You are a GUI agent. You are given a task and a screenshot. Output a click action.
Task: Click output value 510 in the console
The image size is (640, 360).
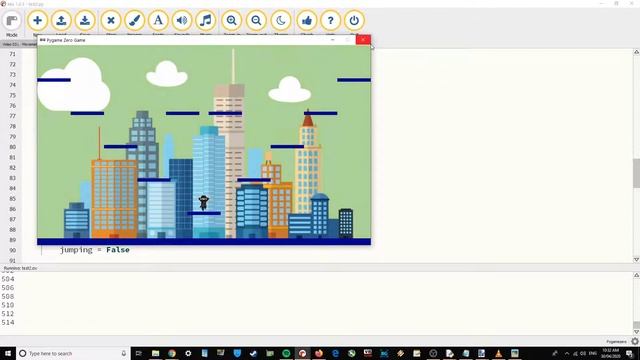[8, 305]
